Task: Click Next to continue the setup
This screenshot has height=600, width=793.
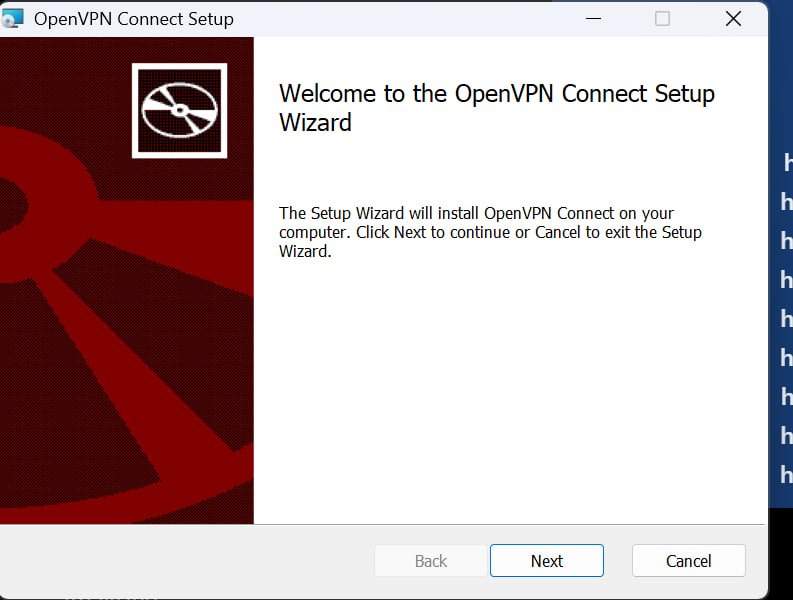Action: [547, 561]
